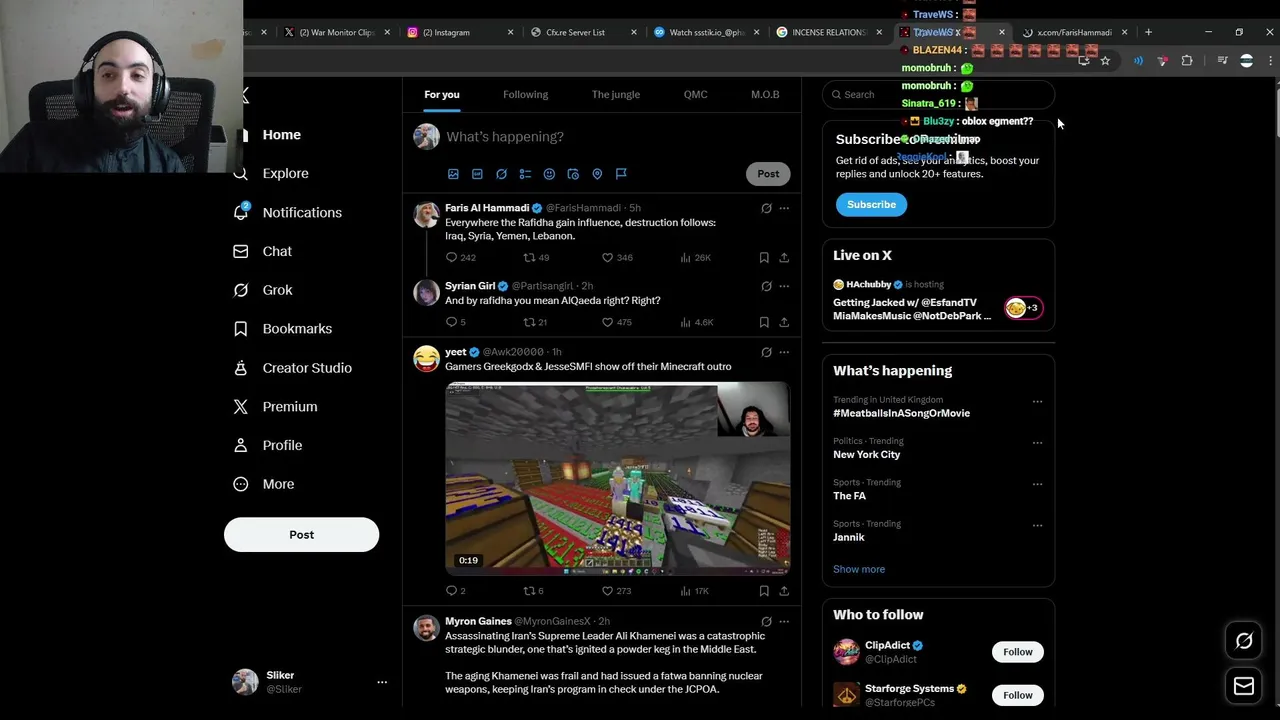This screenshot has width=1280, height=720.
Task: Open the floating messages envelope button
Action: [x=1244, y=687]
